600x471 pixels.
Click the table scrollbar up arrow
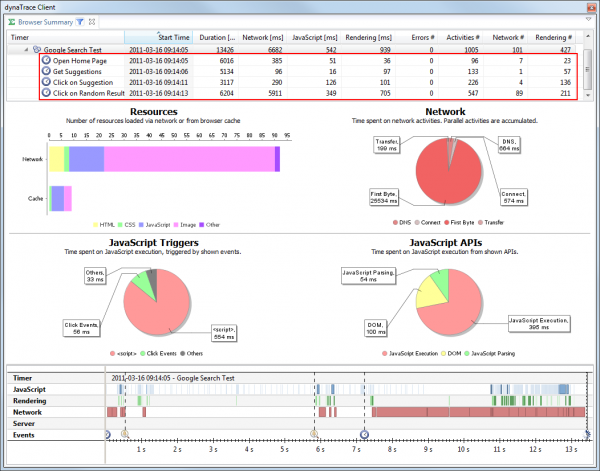click(x=588, y=36)
